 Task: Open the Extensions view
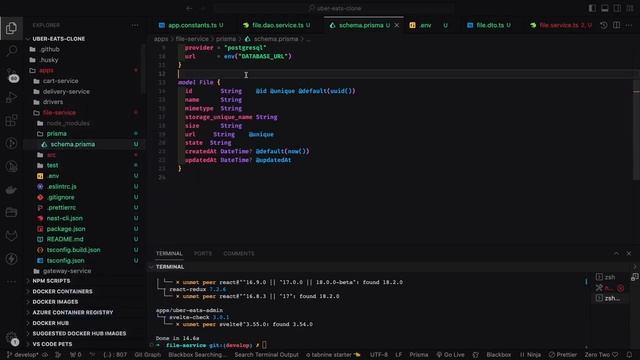tap(11, 120)
